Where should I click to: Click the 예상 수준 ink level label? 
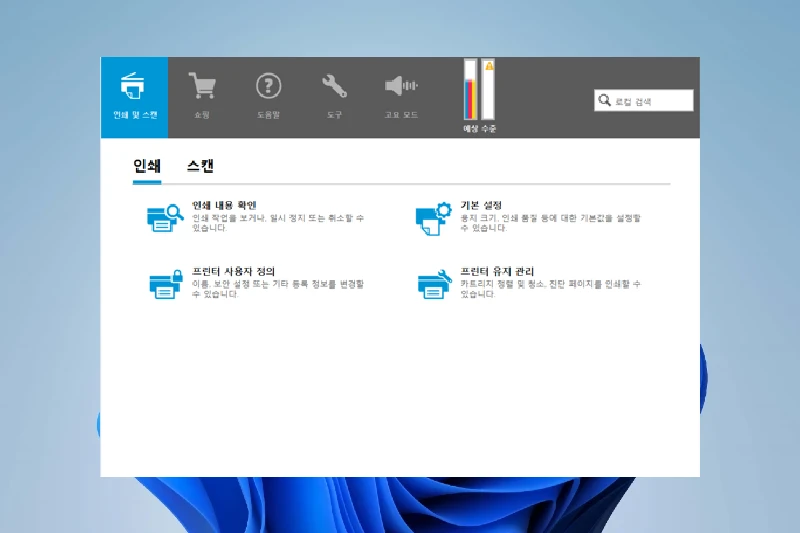(x=479, y=129)
